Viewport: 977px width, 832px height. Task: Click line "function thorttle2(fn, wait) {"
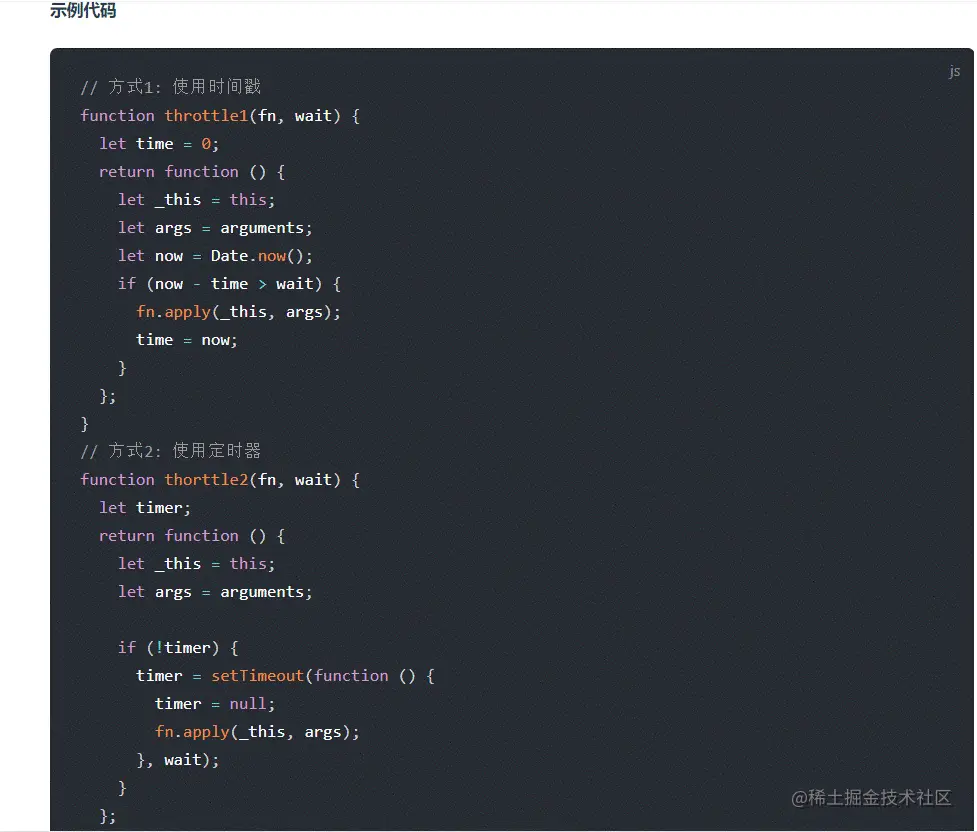[220, 480]
